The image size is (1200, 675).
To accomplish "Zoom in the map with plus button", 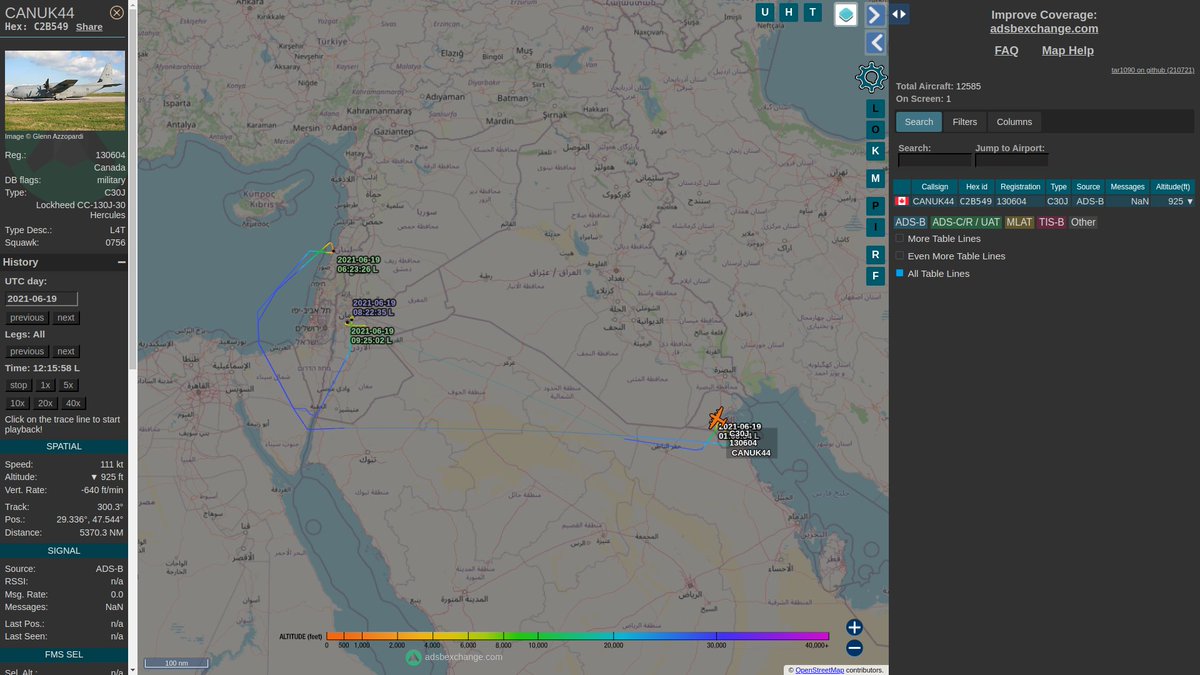I will 854,628.
